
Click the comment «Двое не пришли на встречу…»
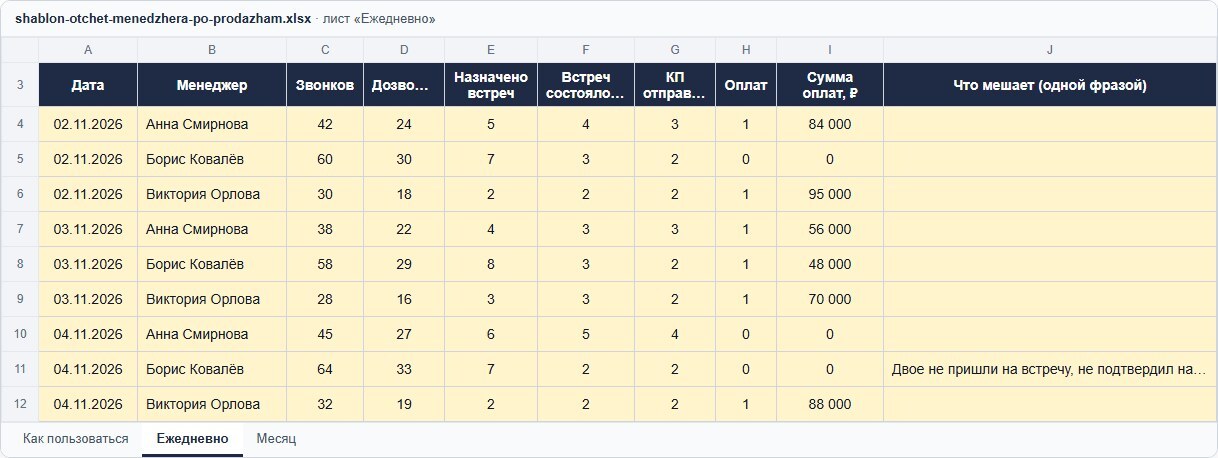tap(1050, 369)
